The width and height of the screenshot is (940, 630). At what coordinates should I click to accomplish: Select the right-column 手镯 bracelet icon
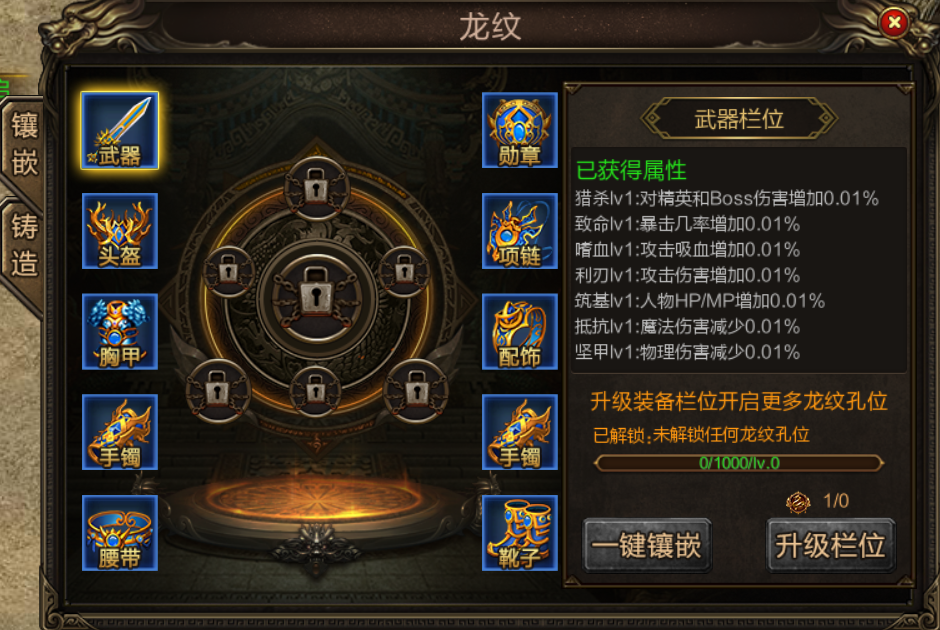(520, 432)
